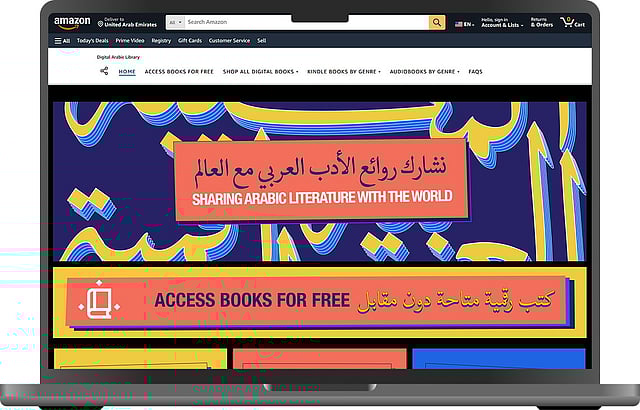The image size is (640, 410).
Task: Click Returns & Orders link
Action: pos(541,22)
